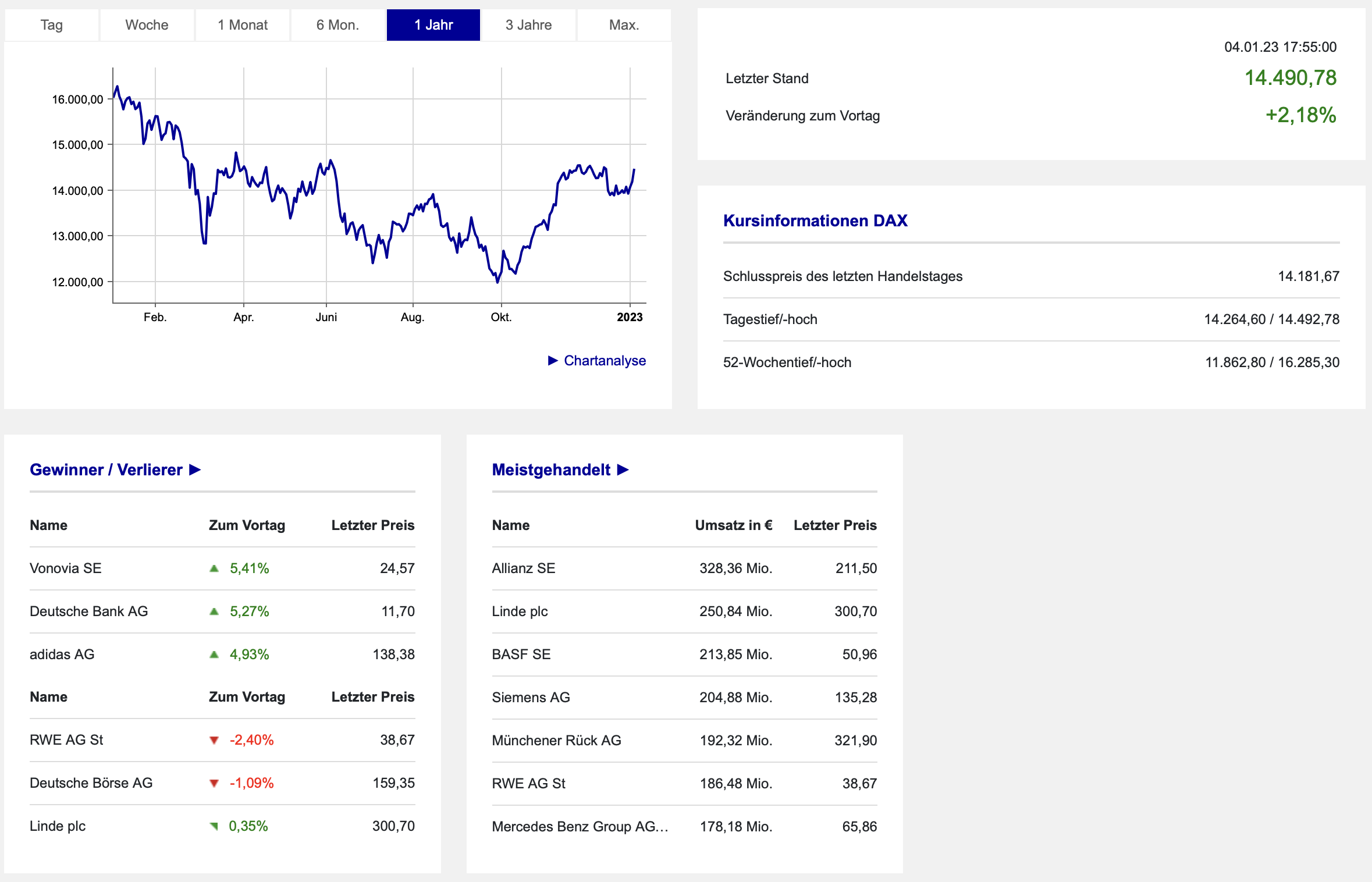The width and height of the screenshot is (1372, 882).
Task: Click green up arrow beside Vonovia SE
Action: [x=214, y=568]
